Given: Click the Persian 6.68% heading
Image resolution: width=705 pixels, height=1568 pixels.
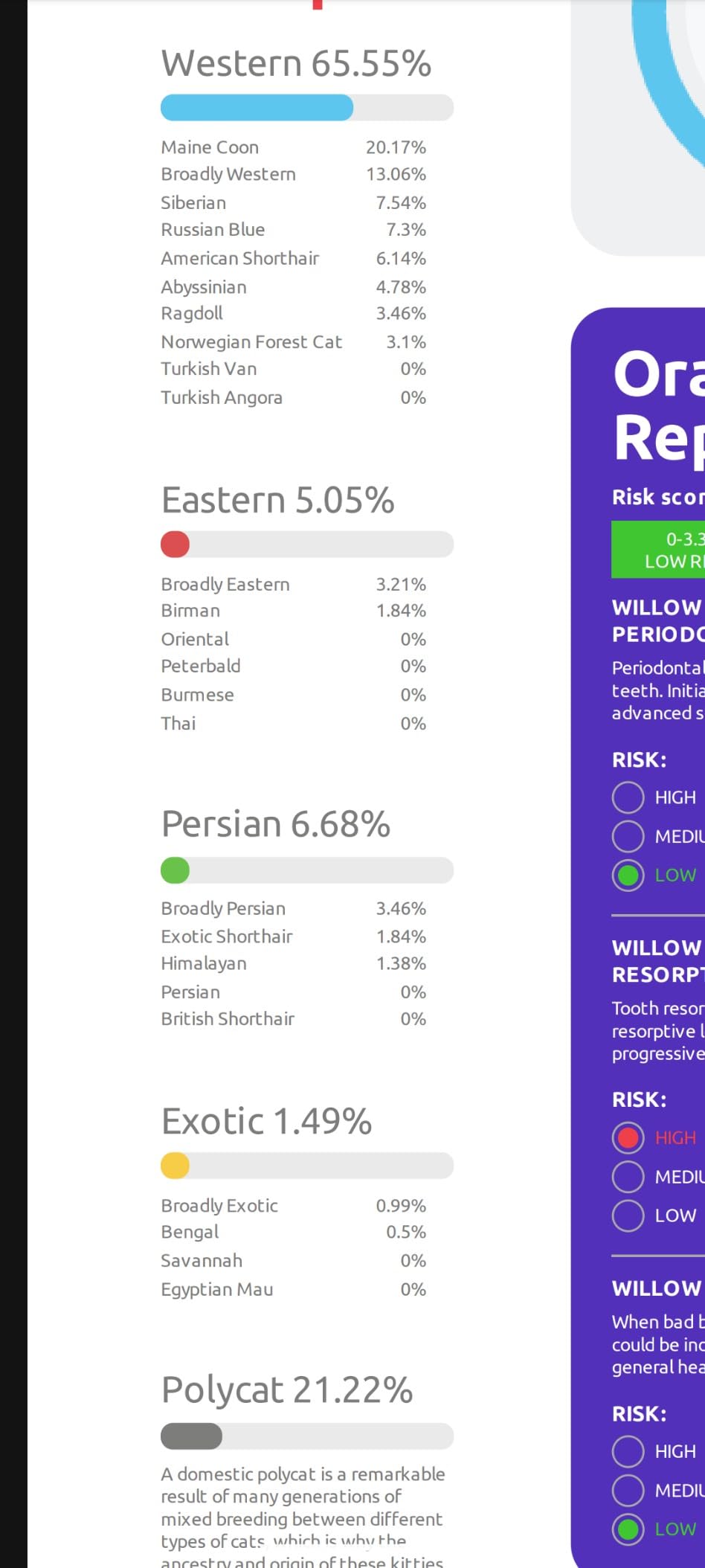Looking at the screenshot, I should coord(276,824).
